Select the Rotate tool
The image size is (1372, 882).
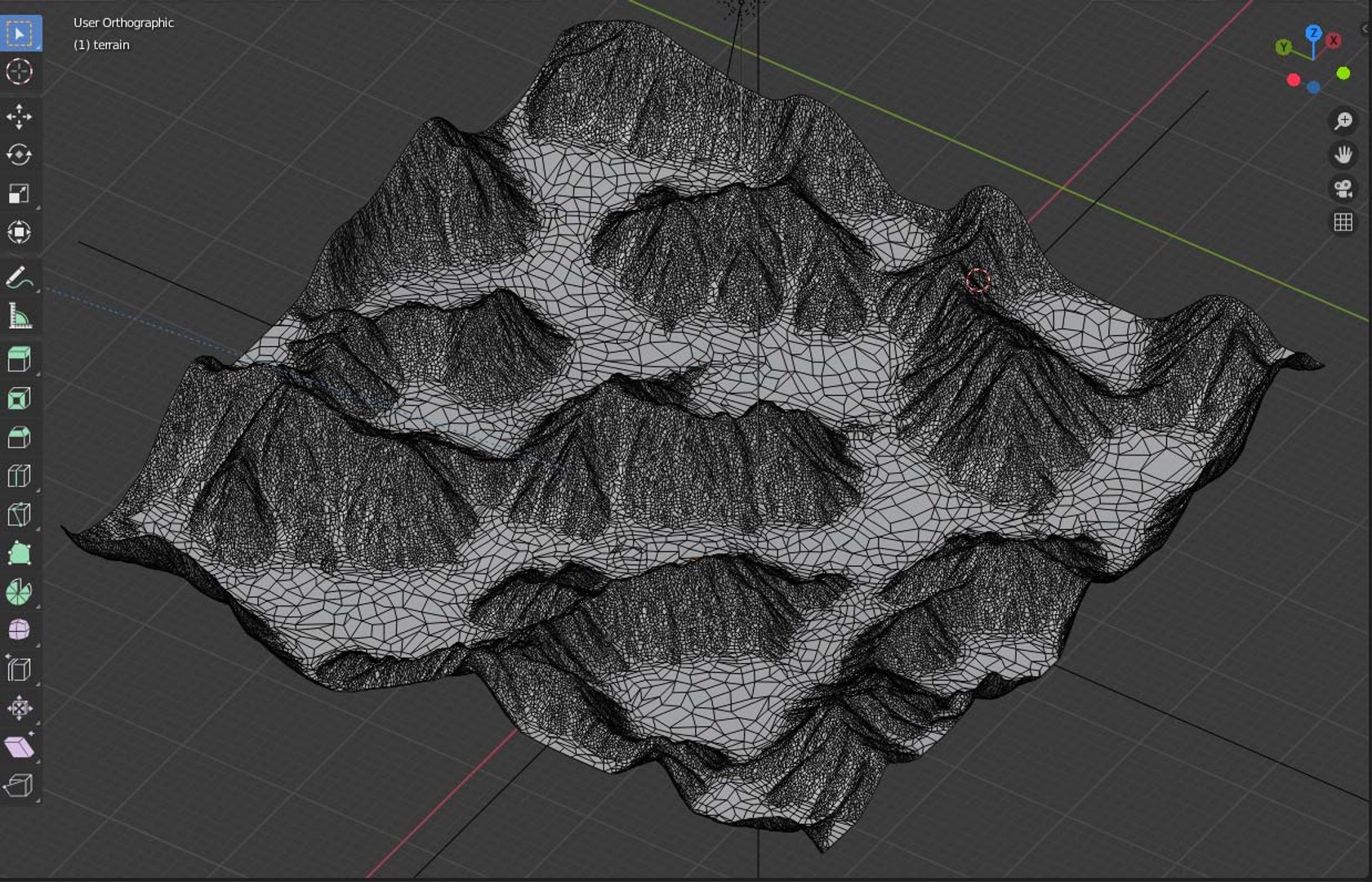coord(20,155)
